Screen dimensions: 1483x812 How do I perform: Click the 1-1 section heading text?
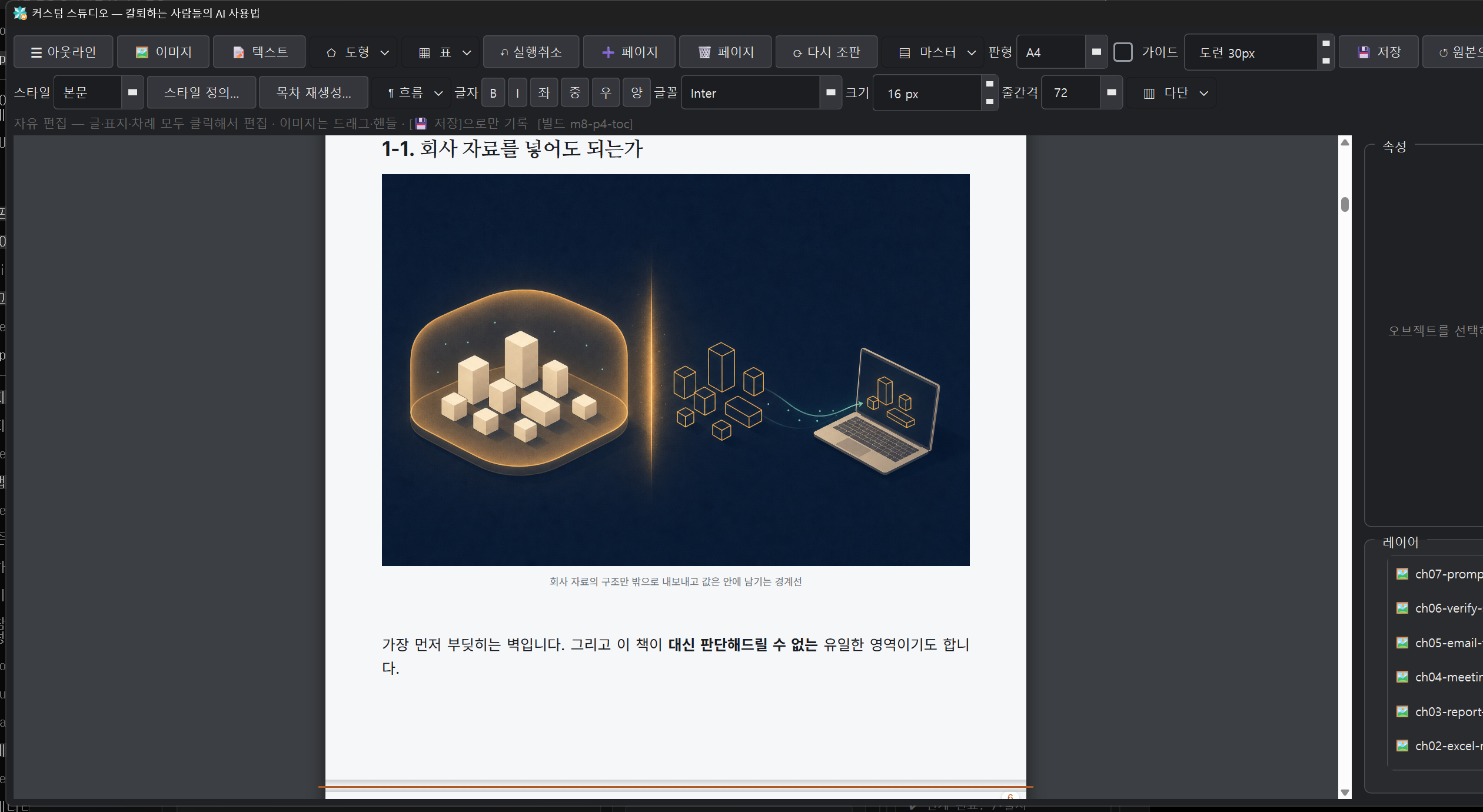tap(512, 148)
